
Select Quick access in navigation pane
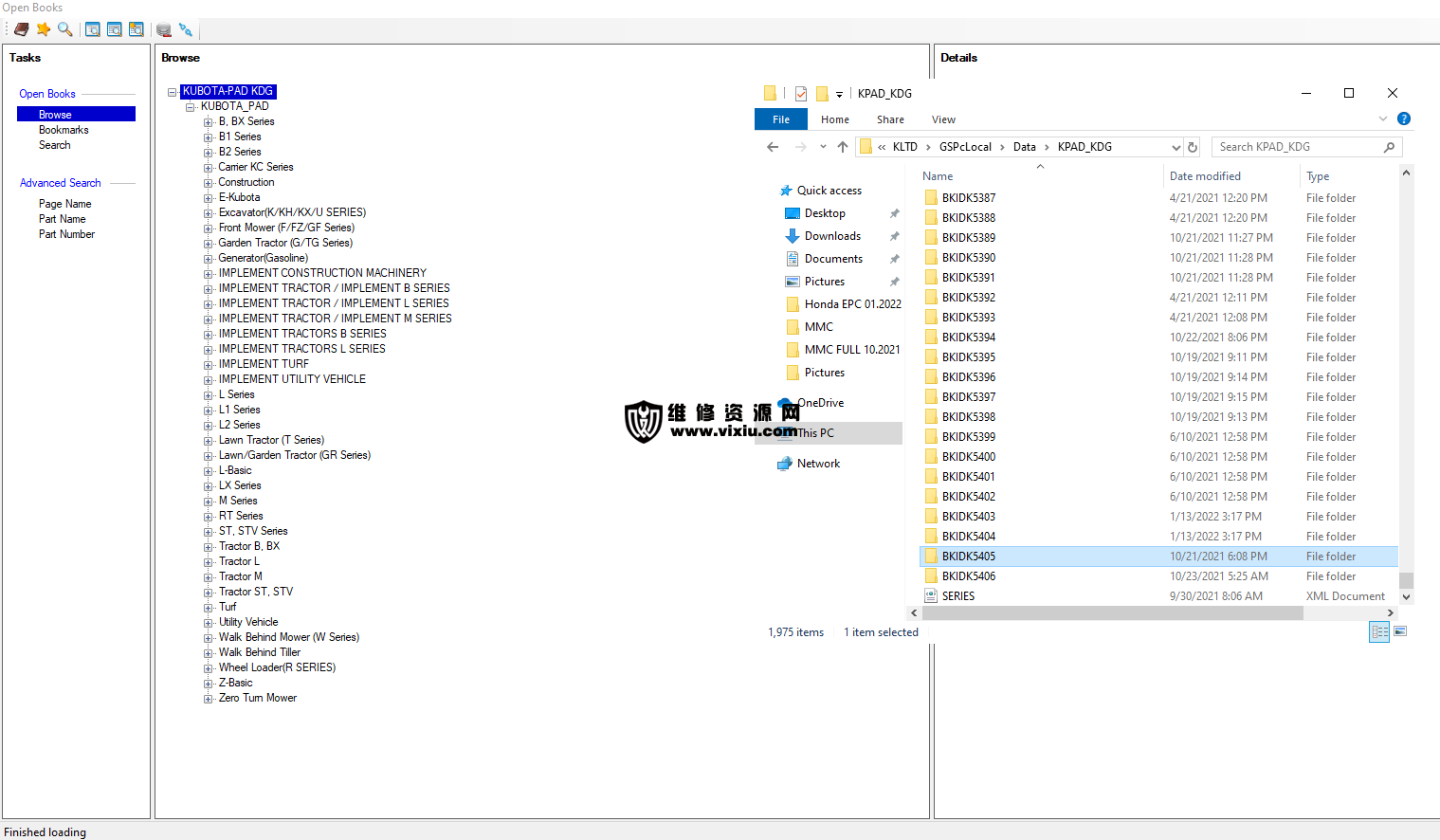point(829,191)
